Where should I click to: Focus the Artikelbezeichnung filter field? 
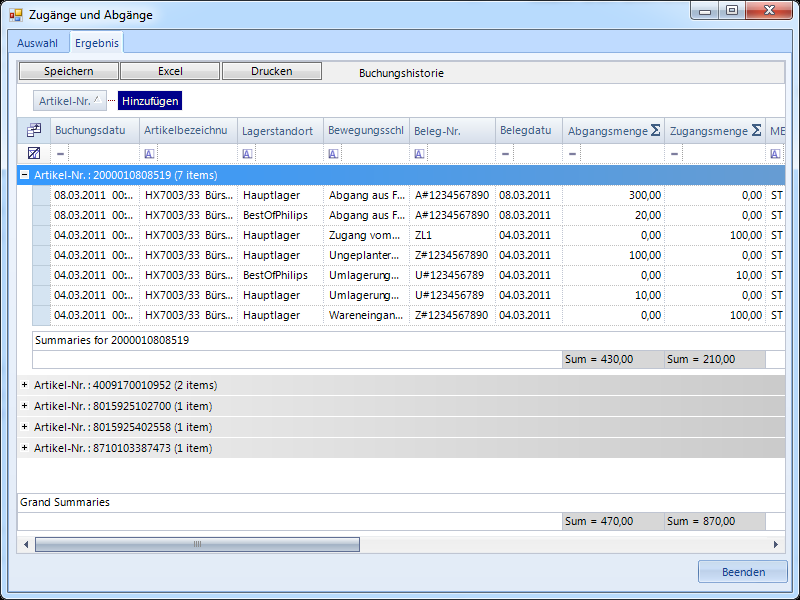pyautogui.click(x=197, y=154)
